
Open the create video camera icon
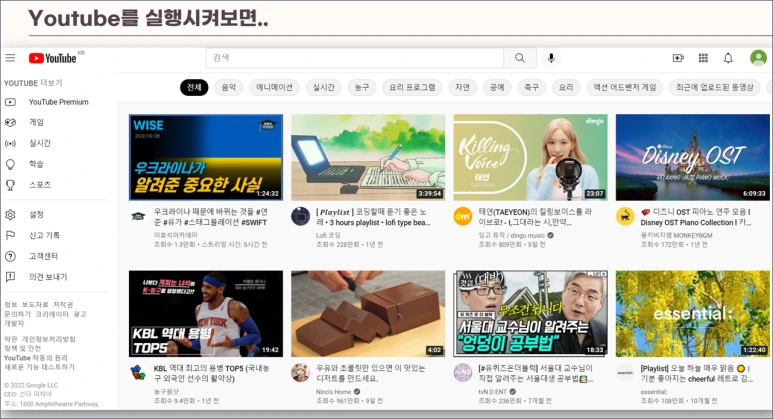(x=678, y=58)
